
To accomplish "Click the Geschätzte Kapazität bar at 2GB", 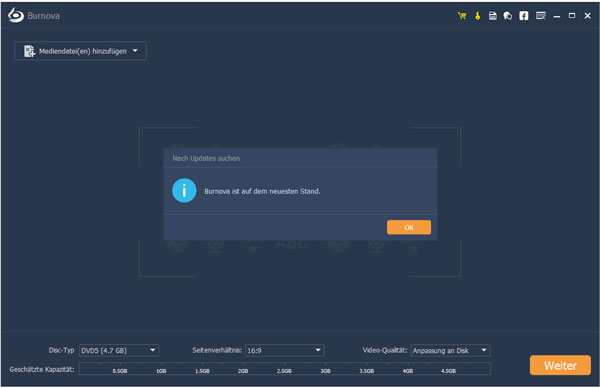I will tap(243, 369).
